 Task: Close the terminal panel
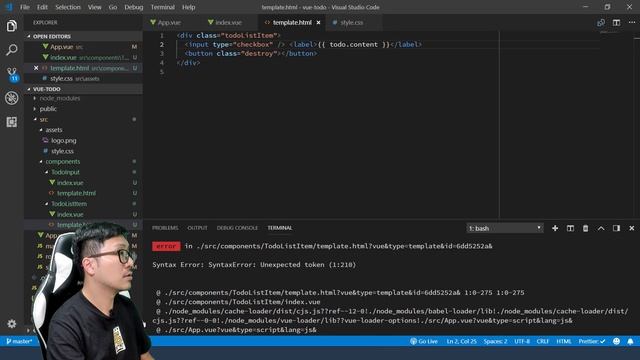tap(631, 228)
